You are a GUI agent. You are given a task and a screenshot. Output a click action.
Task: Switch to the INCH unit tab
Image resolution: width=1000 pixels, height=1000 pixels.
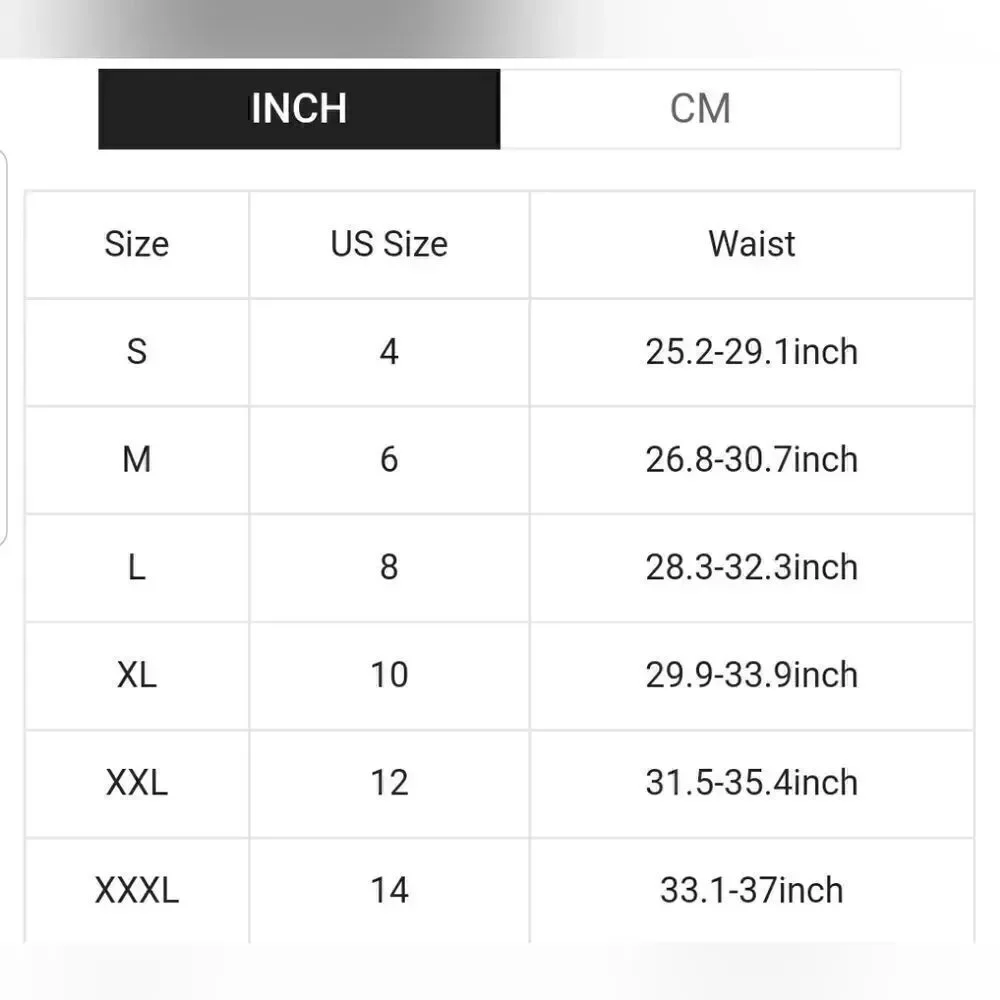click(299, 109)
